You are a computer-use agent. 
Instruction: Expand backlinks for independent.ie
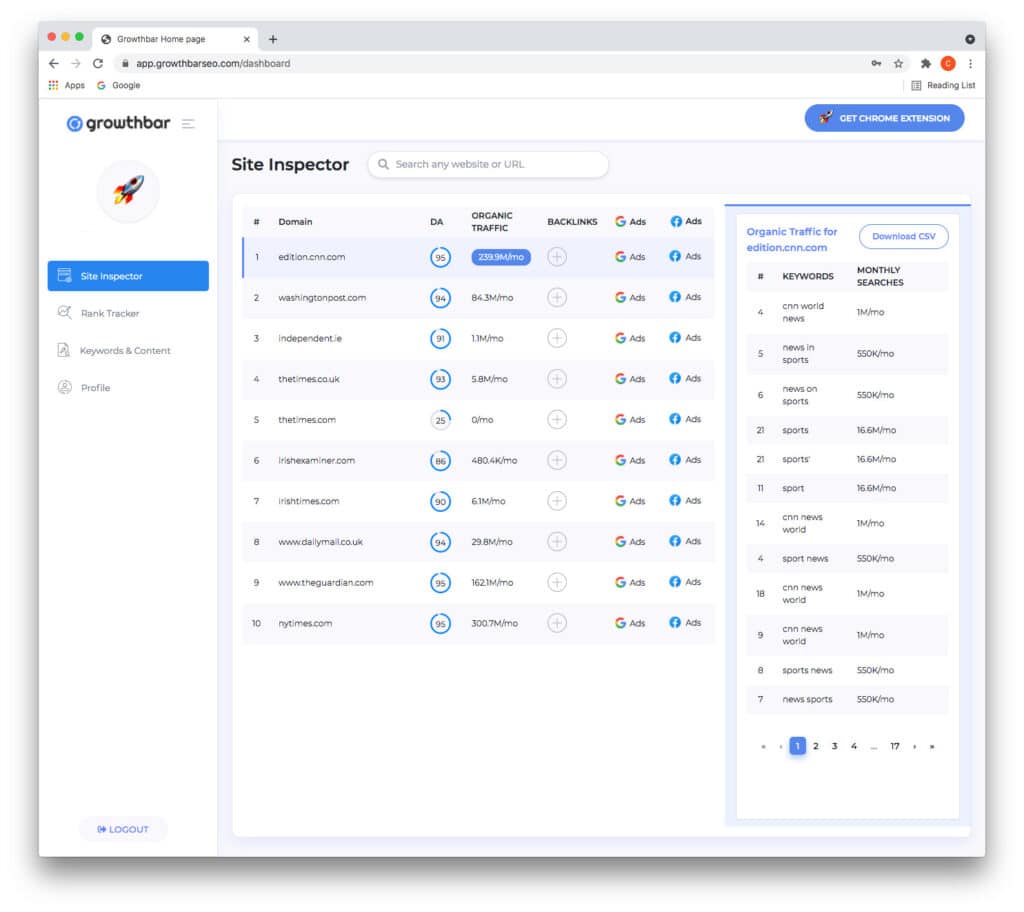556,338
